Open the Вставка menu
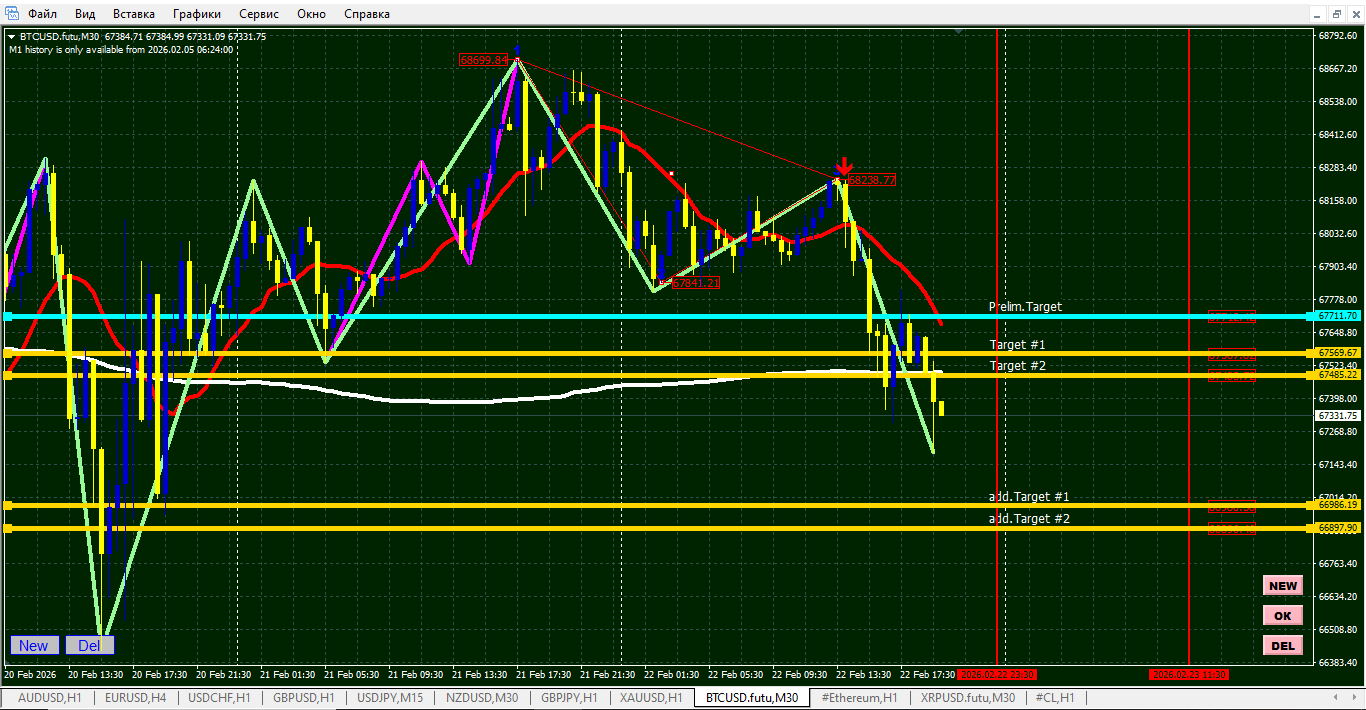This screenshot has width=1366, height=710. point(134,14)
